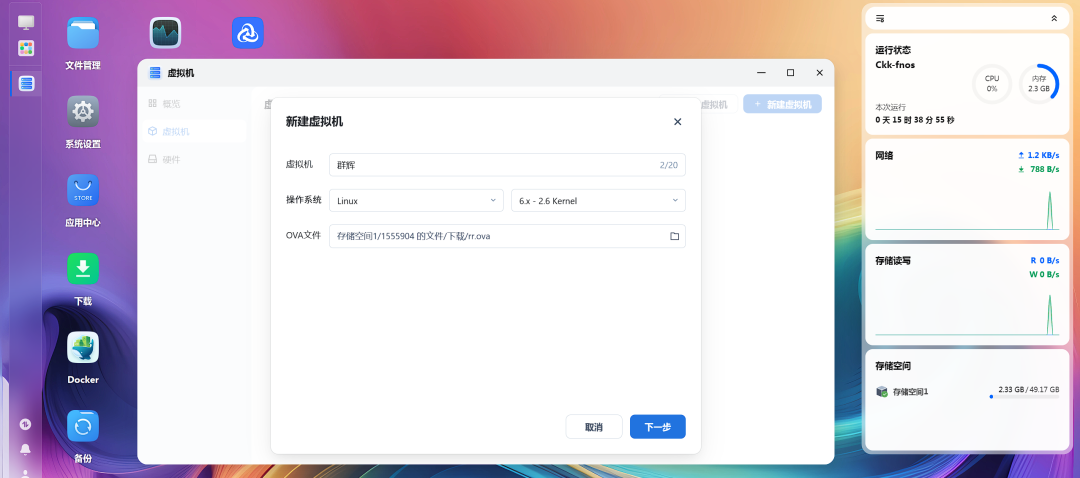Browse for OVA file via folder icon
This screenshot has width=1080, height=478.
click(x=674, y=236)
